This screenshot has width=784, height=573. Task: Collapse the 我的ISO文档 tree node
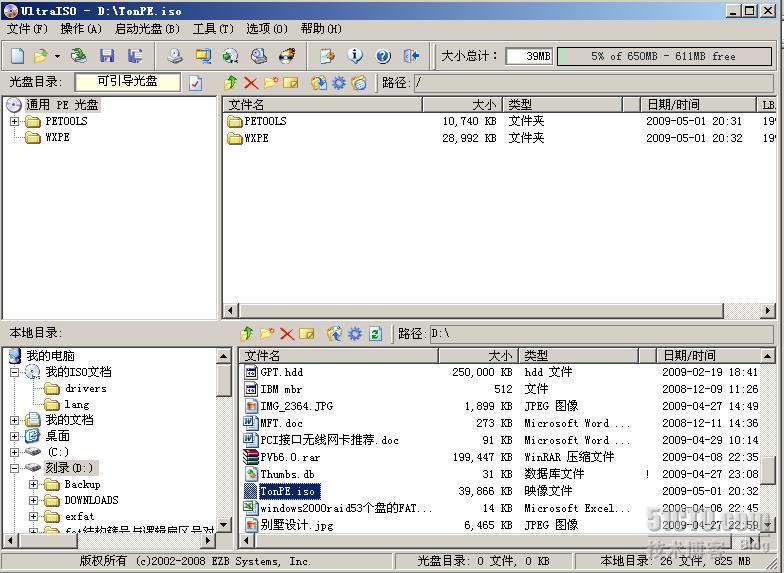[14, 372]
